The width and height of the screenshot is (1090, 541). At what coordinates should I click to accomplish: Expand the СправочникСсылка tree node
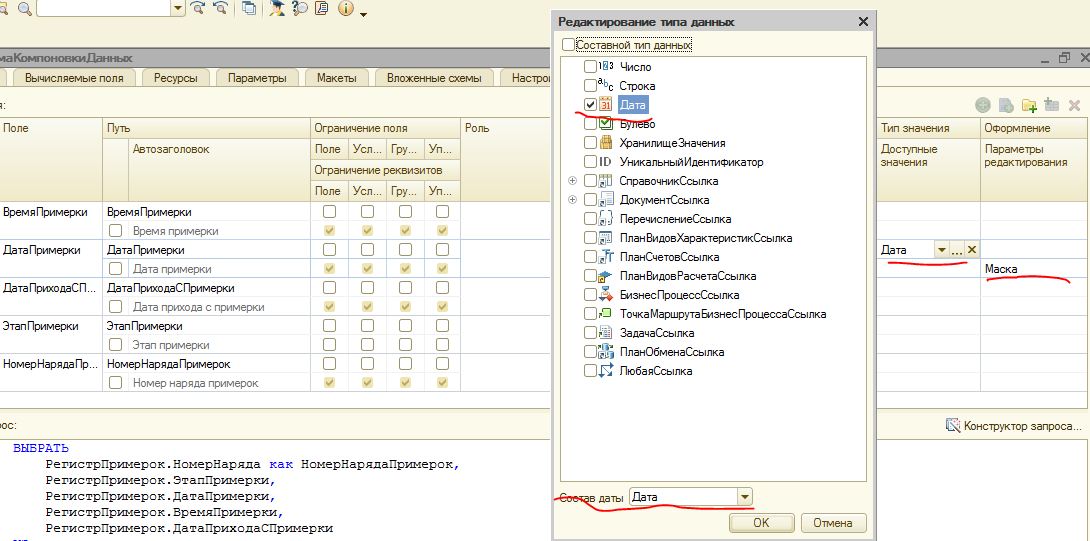(x=573, y=181)
